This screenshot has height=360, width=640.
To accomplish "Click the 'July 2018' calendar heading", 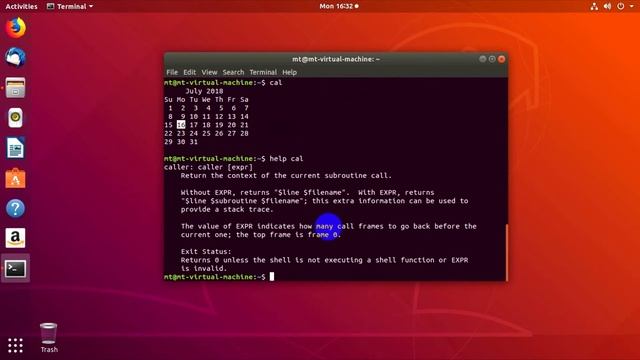I will coord(204,91).
